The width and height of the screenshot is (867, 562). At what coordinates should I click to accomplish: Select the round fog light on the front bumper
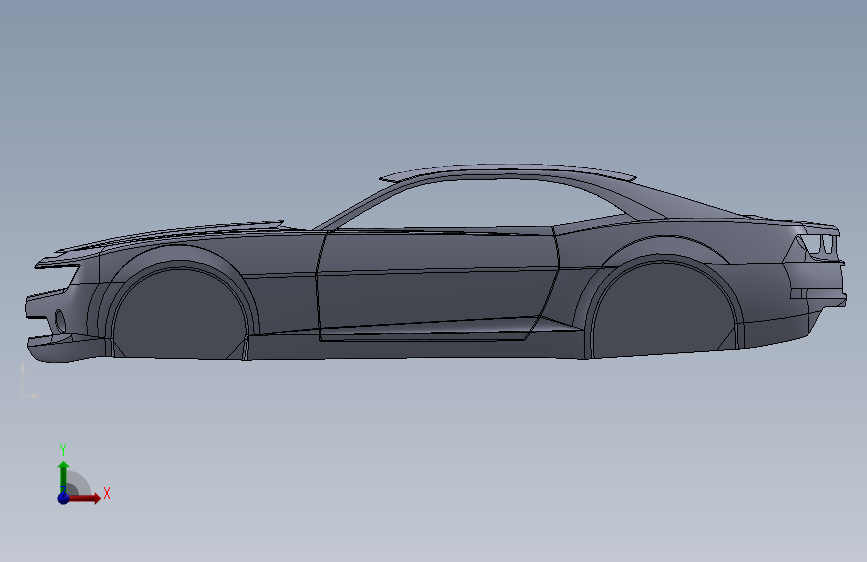tap(60, 321)
